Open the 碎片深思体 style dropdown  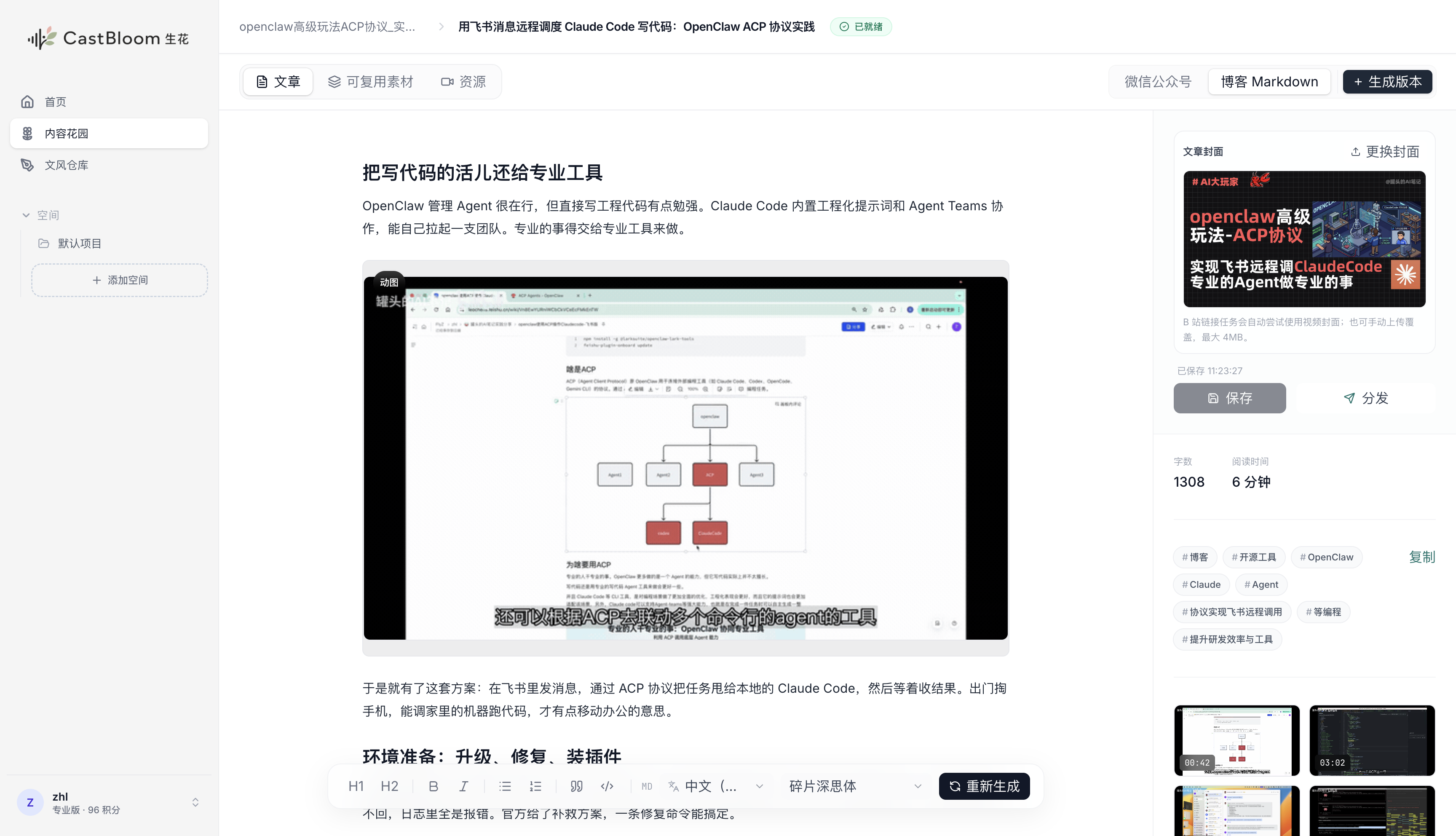pos(855,786)
